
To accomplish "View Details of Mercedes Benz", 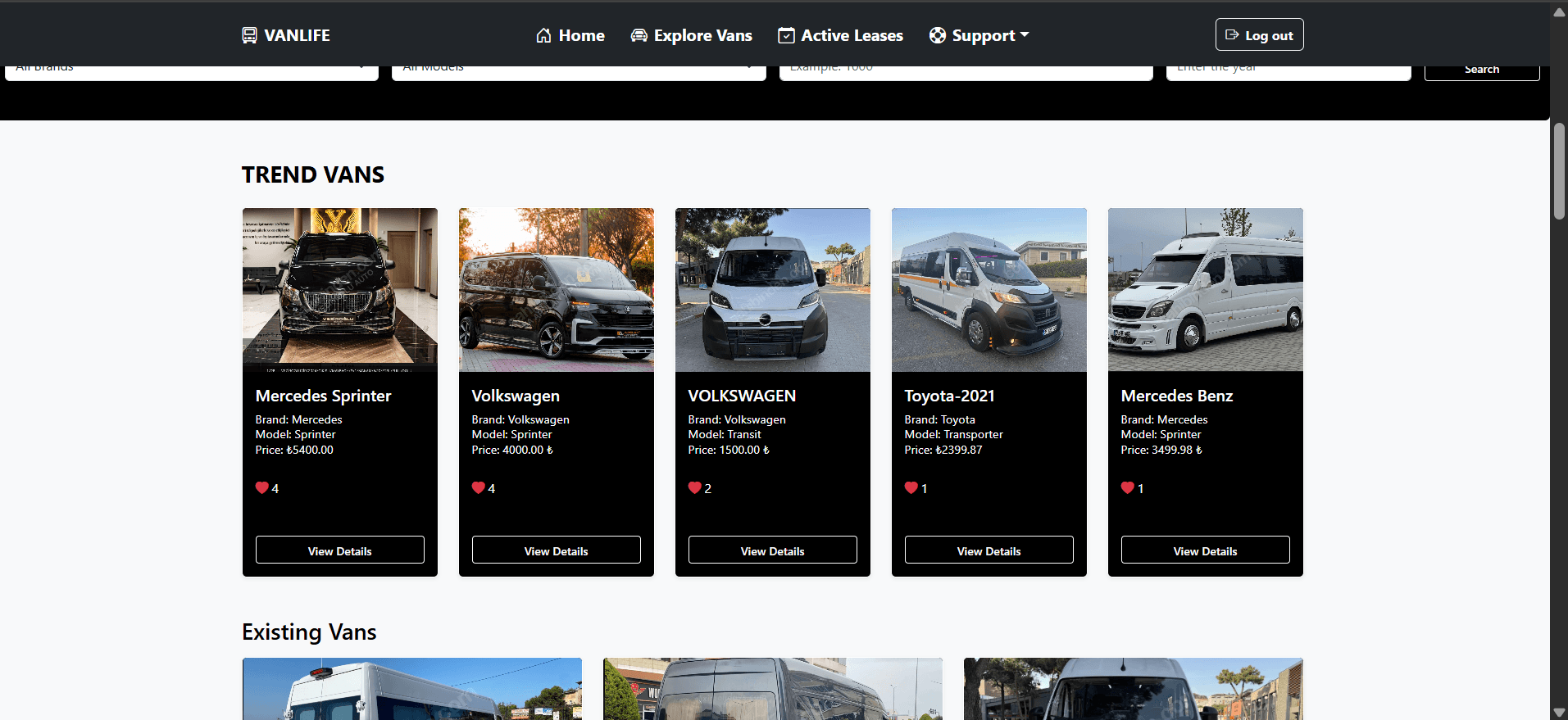I will (x=1206, y=550).
